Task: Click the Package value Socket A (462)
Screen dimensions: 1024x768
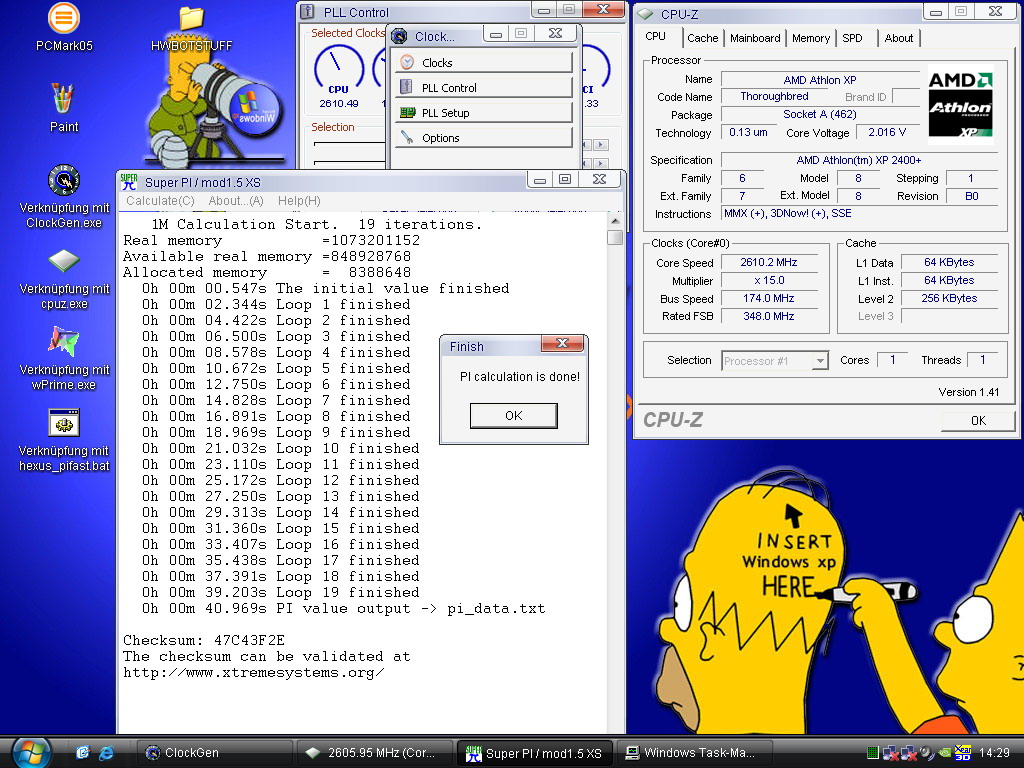Action: 820,114
